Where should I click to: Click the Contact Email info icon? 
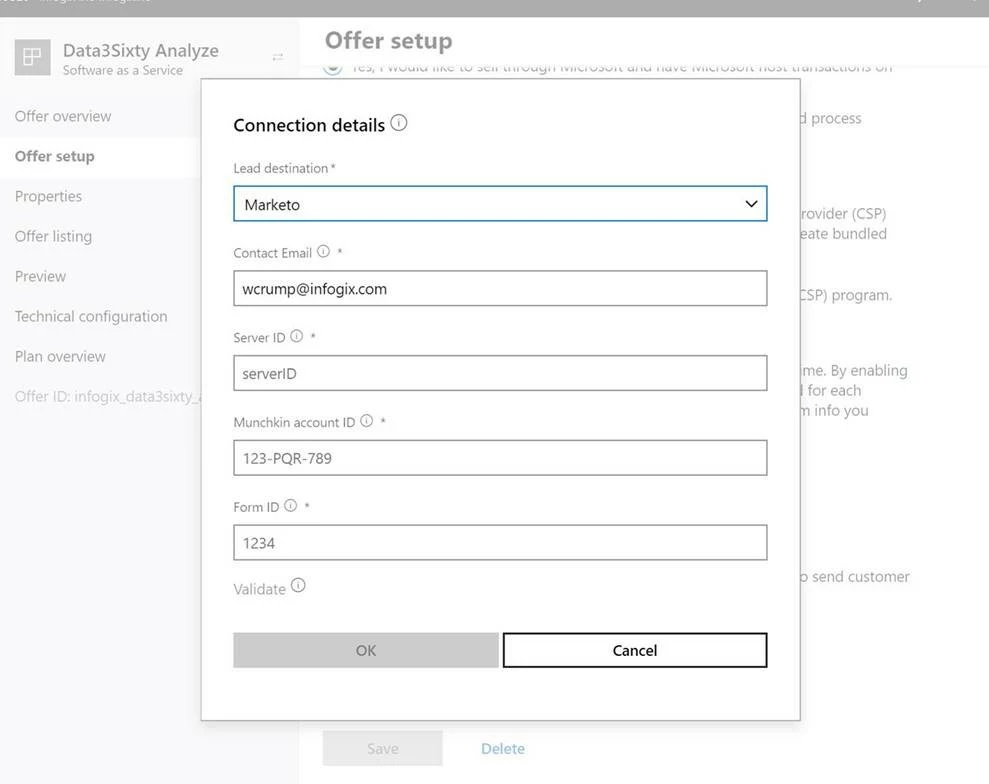324,251
